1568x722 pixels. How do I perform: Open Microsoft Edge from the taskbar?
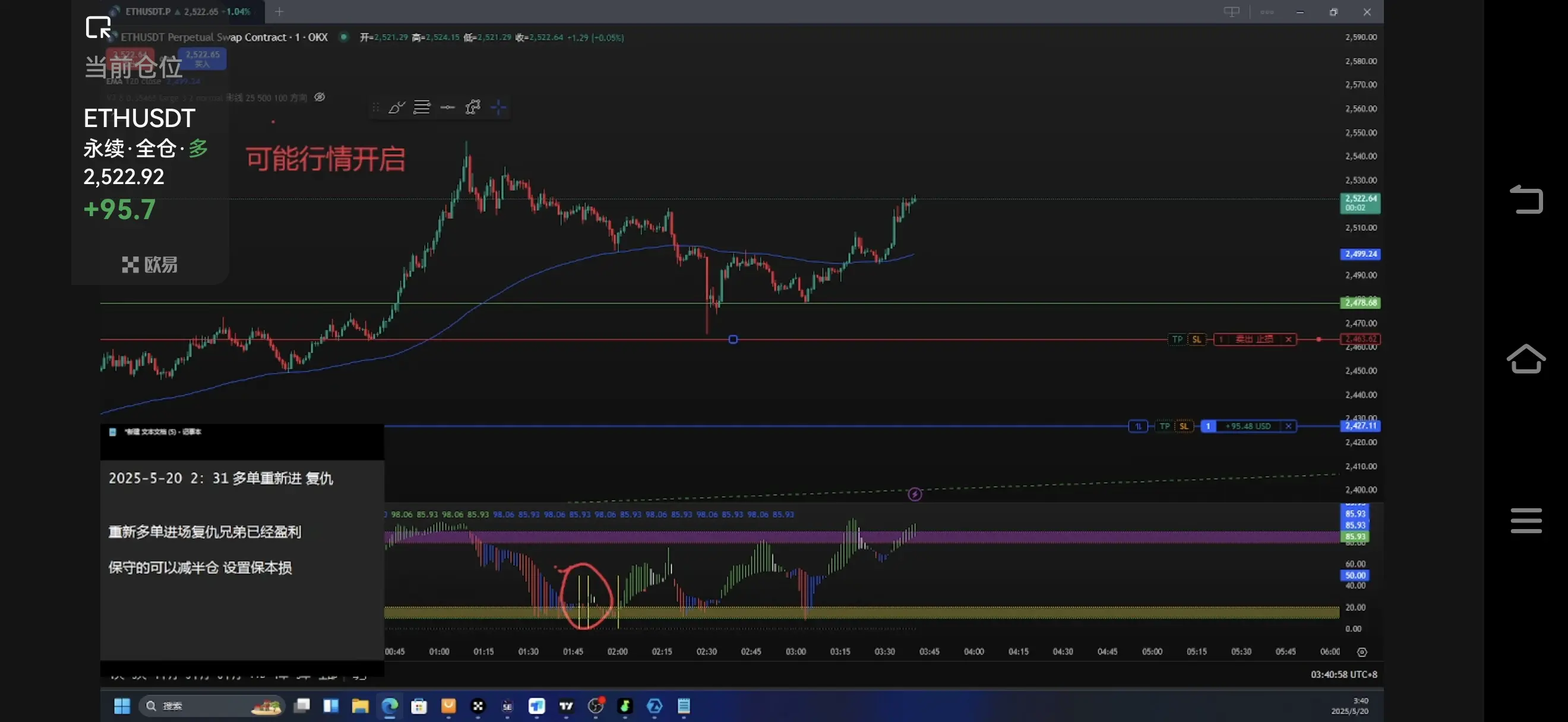(390, 706)
